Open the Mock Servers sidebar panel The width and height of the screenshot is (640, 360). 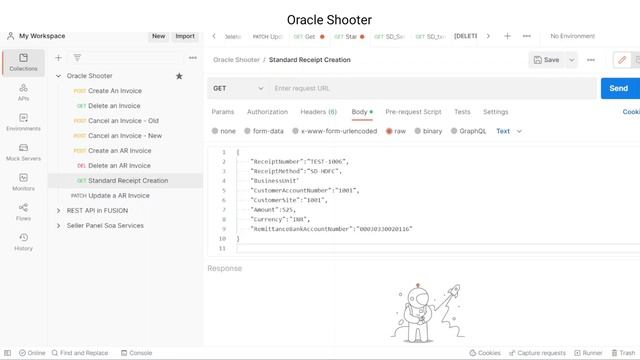click(23, 152)
